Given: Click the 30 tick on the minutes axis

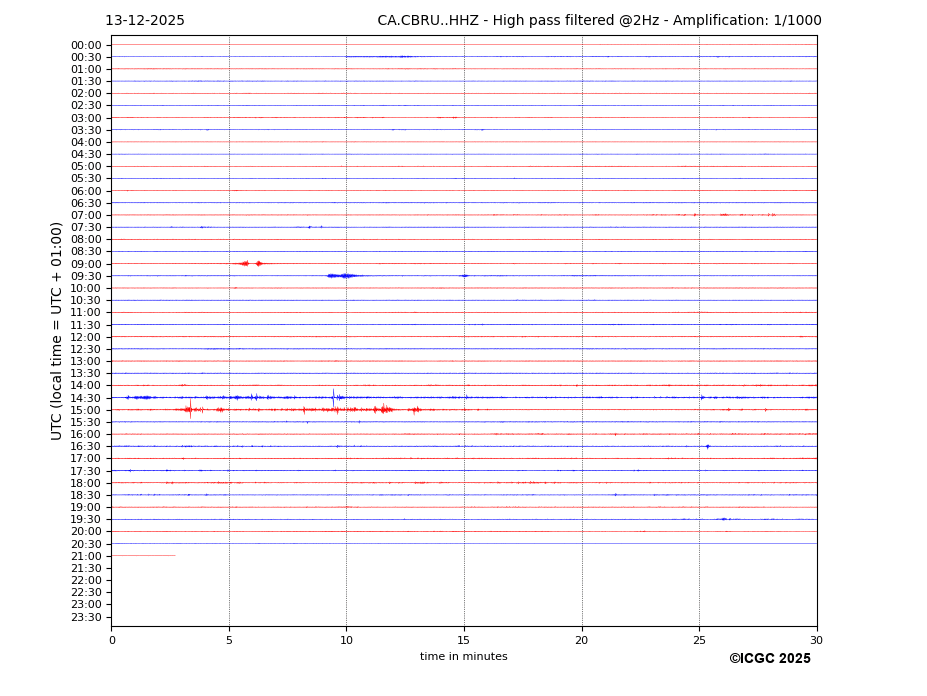Looking at the screenshot, I should pyautogui.click(x=816, y=641).
